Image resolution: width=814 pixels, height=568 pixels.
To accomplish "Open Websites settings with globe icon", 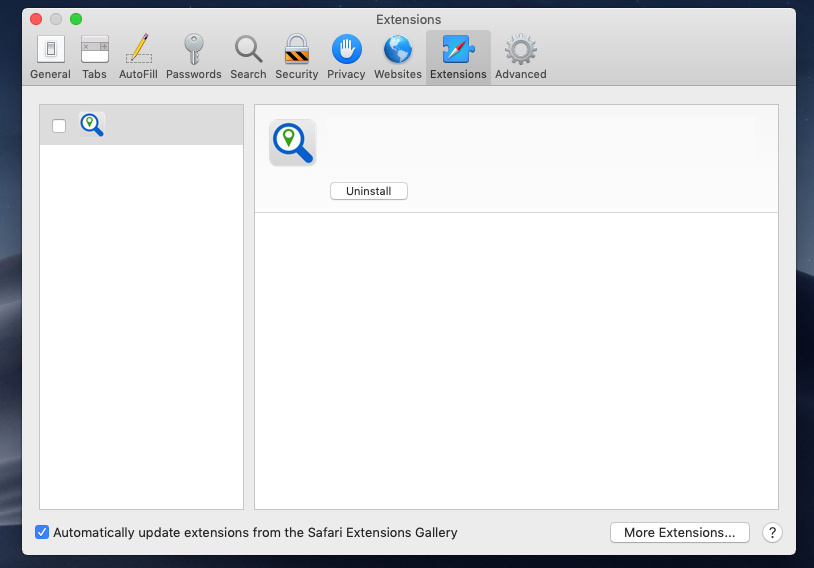I will [398, 57].
